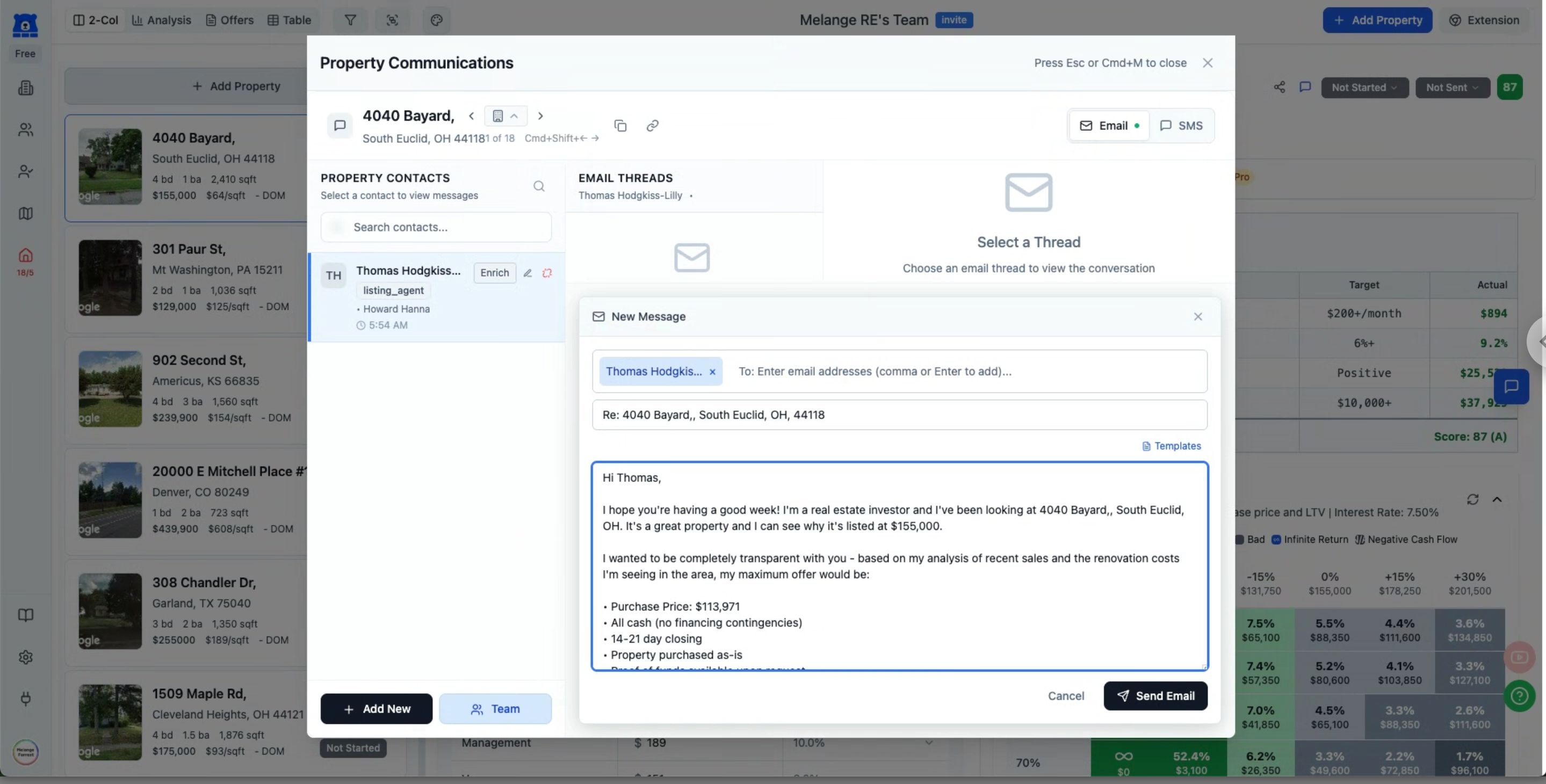This screenshot has height=784, width=1546.
Task: Click the green score 87 badge
Action: coord(1509,87)
